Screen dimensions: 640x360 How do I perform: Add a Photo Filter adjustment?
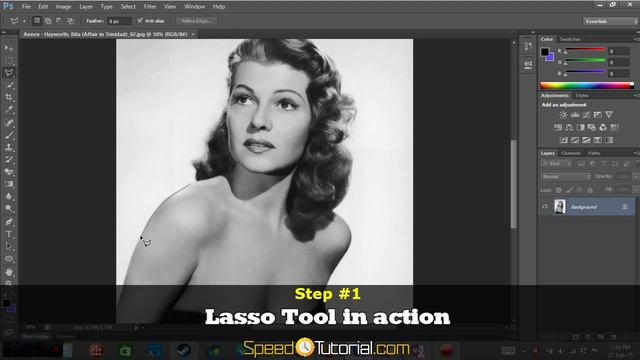pyautogui.click(x=592, y=128)
